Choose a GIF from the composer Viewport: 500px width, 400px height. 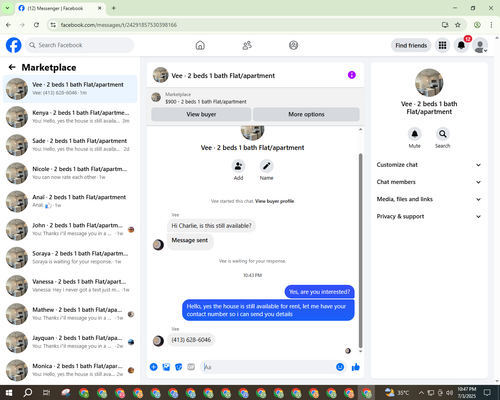pos(191,367)
